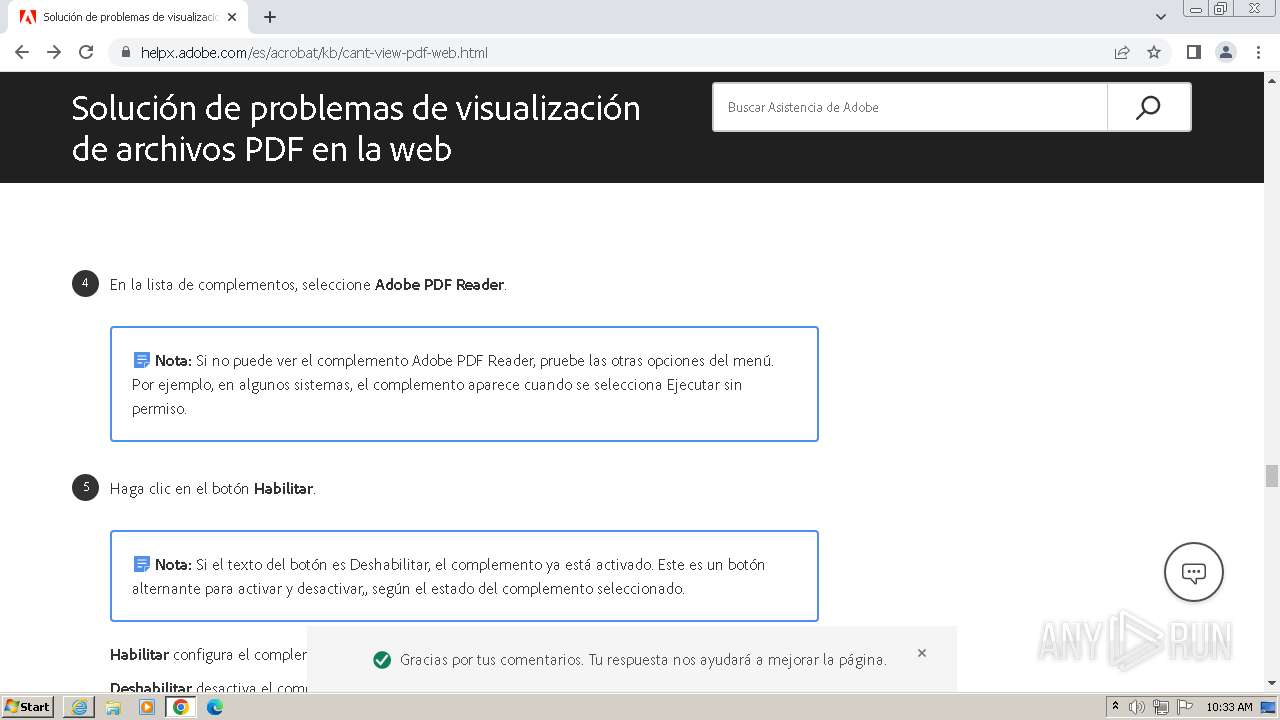Minimize the Chrome window
Viewport: 1280px width, 720px height.
[x=1196, y=8]
